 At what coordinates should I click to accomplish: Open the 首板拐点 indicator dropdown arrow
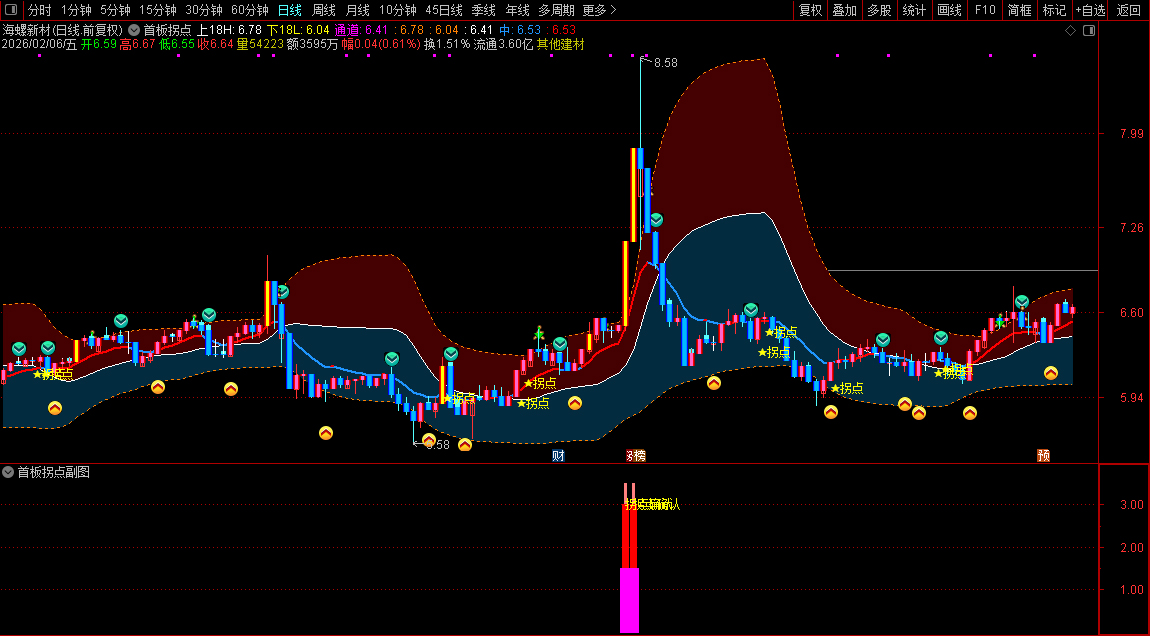tap(134, 30)
